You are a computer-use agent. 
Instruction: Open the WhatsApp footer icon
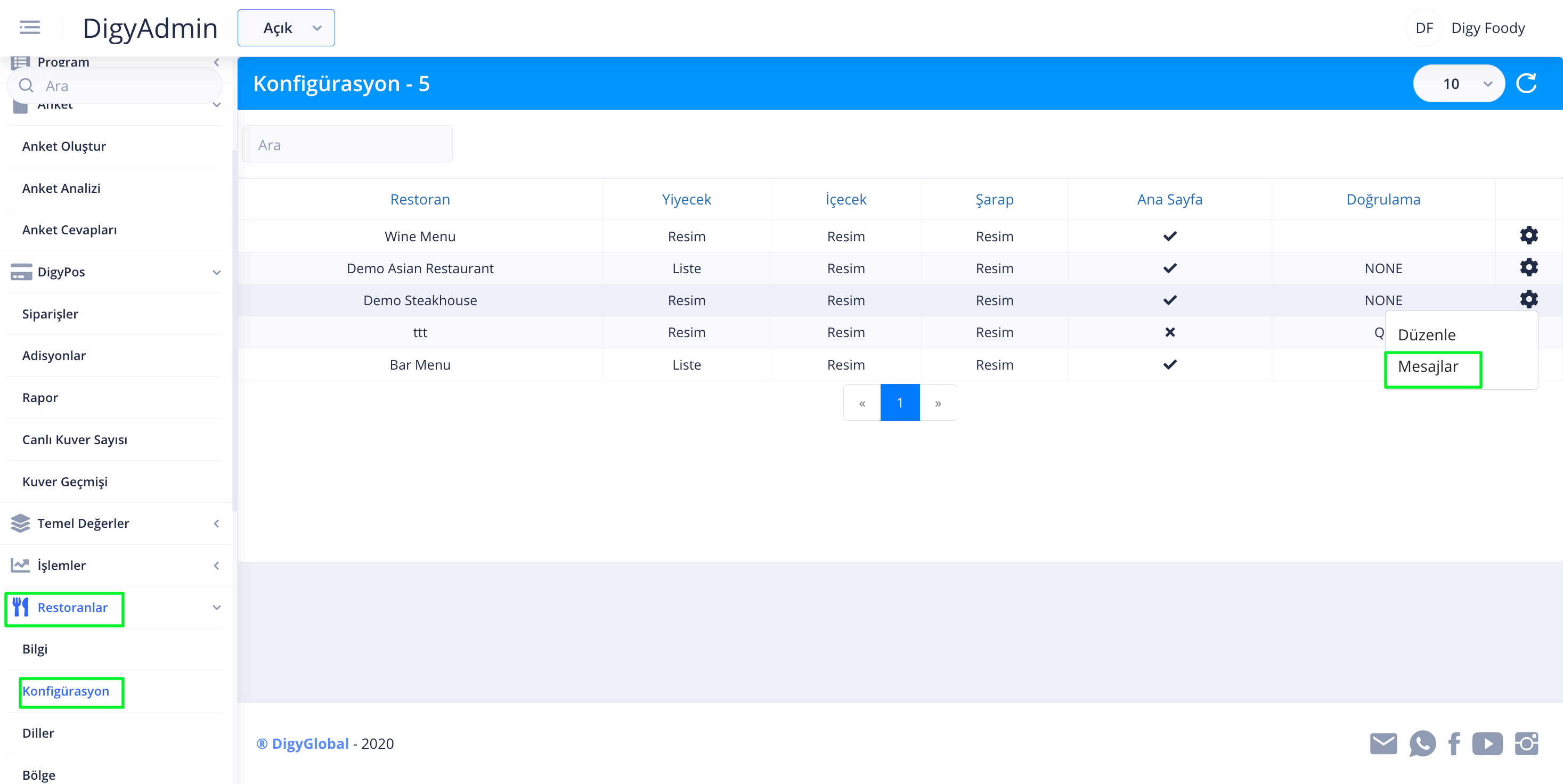tap(1422, 744)
